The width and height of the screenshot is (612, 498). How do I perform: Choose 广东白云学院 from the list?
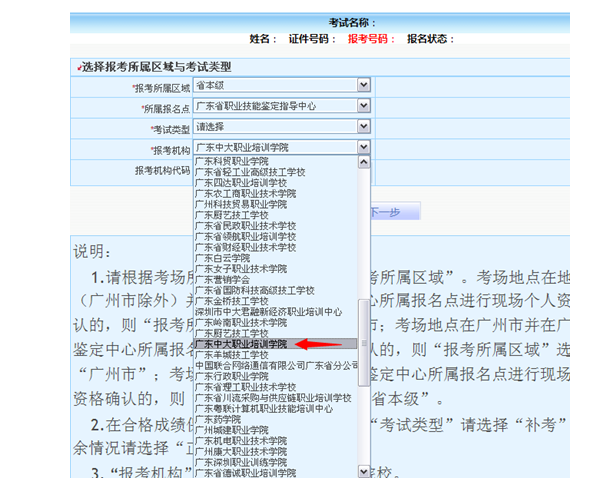point(222,258)
